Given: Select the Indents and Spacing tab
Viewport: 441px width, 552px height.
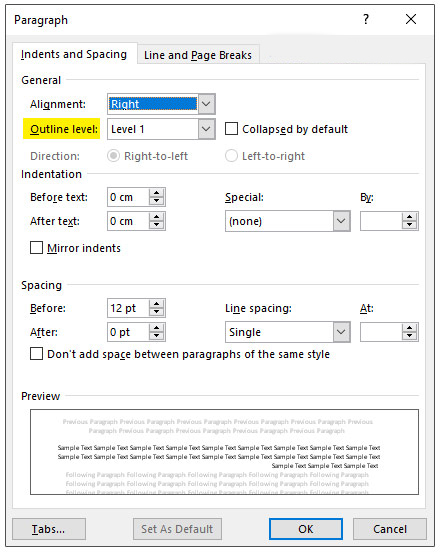Looking at the screenshot, I should pos(74,54).
